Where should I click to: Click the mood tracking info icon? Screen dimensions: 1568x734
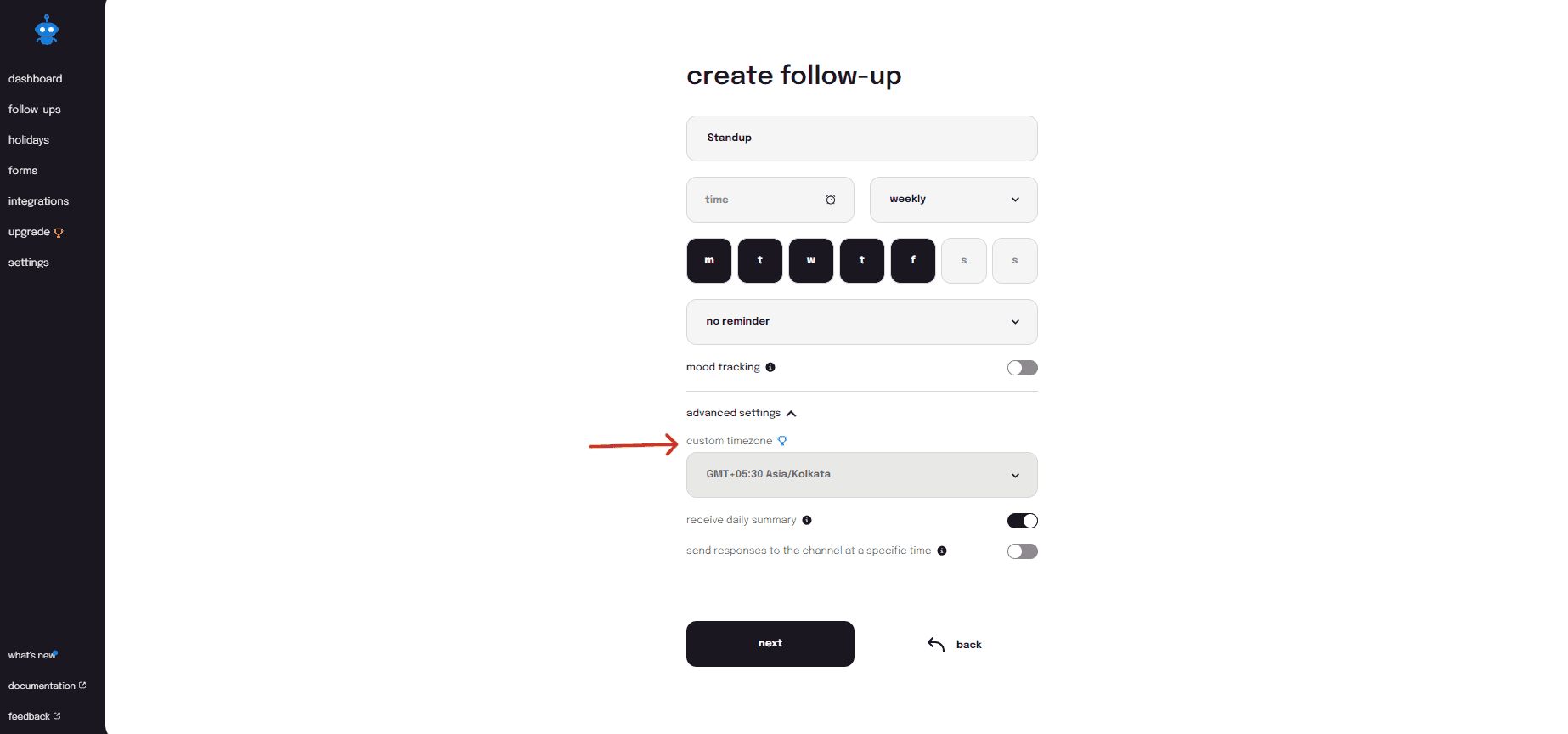pos(770,367)
